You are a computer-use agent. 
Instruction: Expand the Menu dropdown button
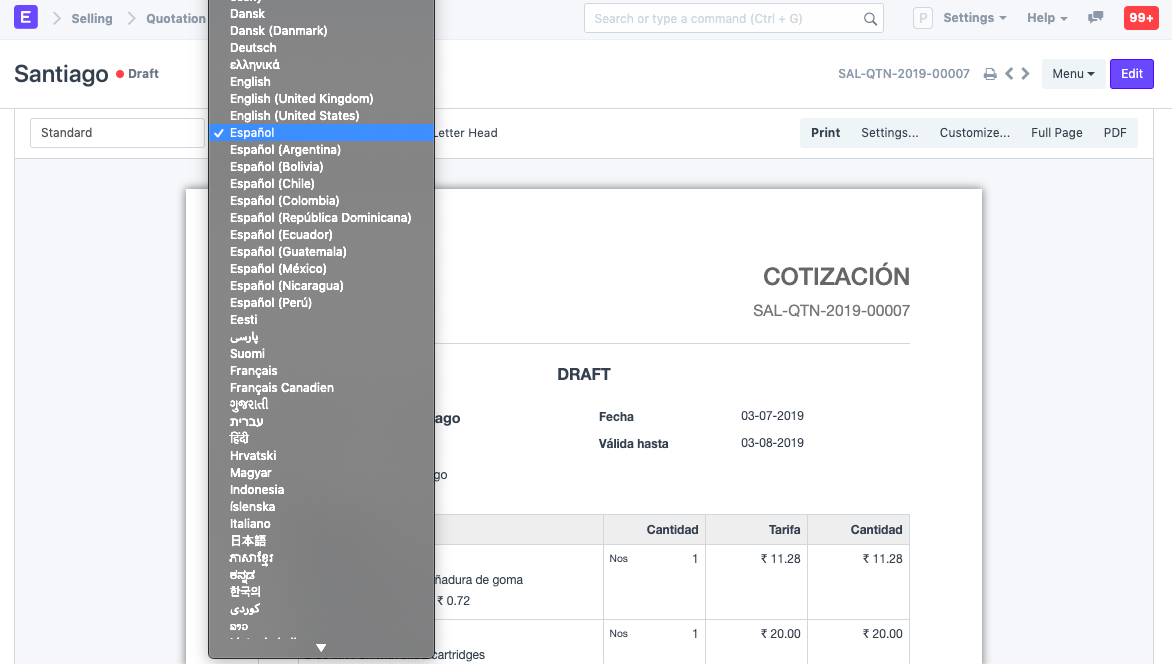coord(1073,74)
